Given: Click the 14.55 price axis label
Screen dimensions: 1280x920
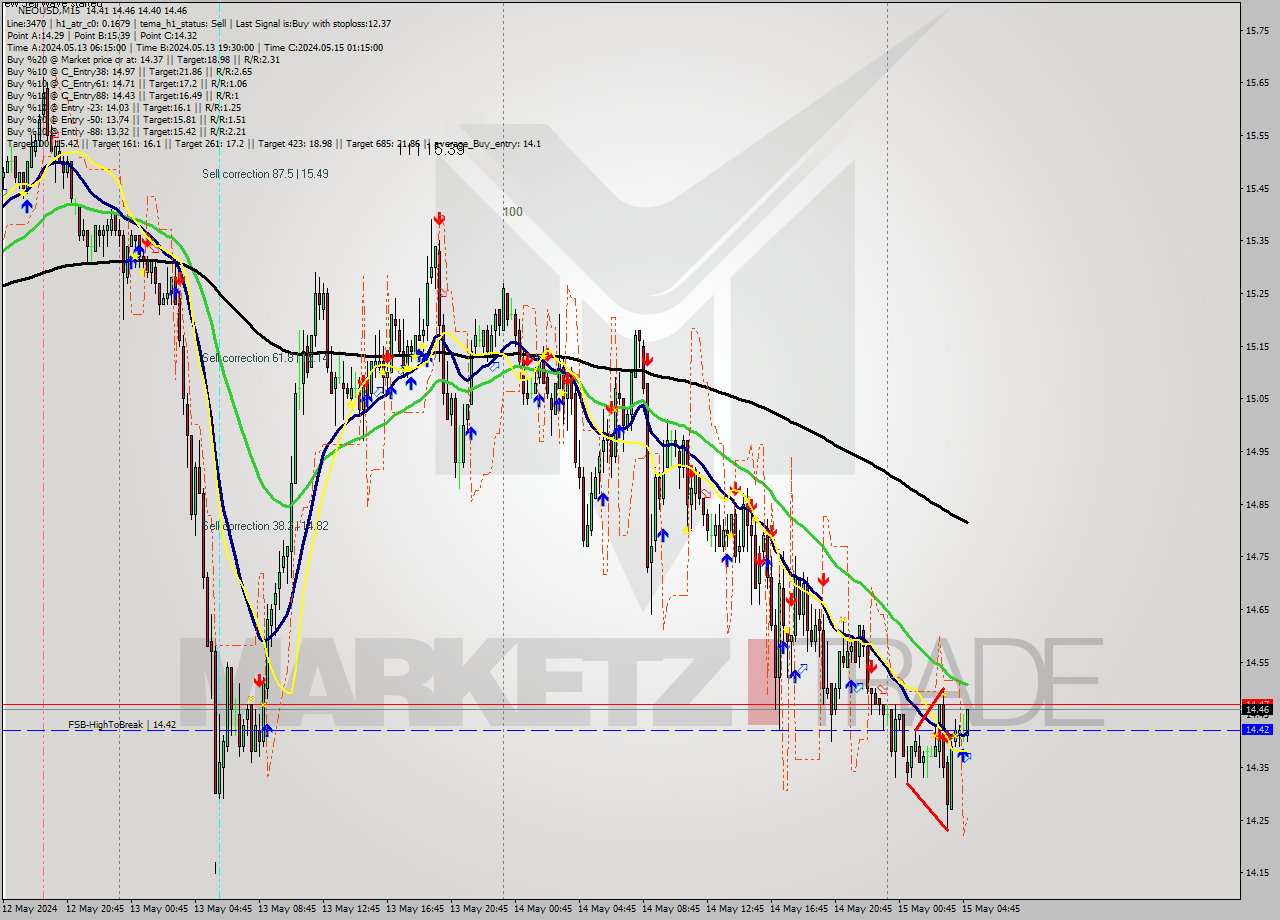Looking at the screenshot, I should click(1257, 662).
